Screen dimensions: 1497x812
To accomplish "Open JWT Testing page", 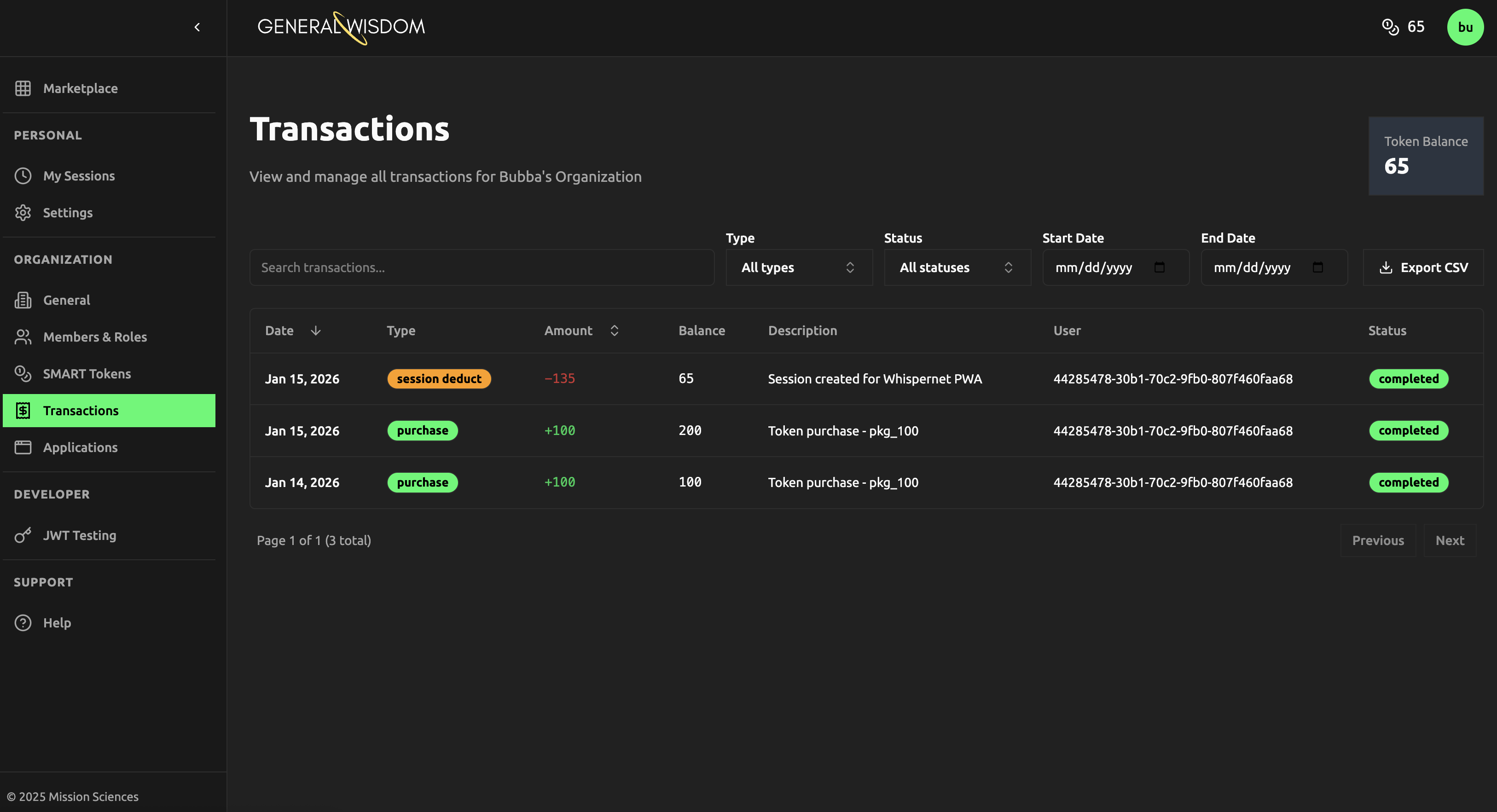I will [x=109, y=535].
